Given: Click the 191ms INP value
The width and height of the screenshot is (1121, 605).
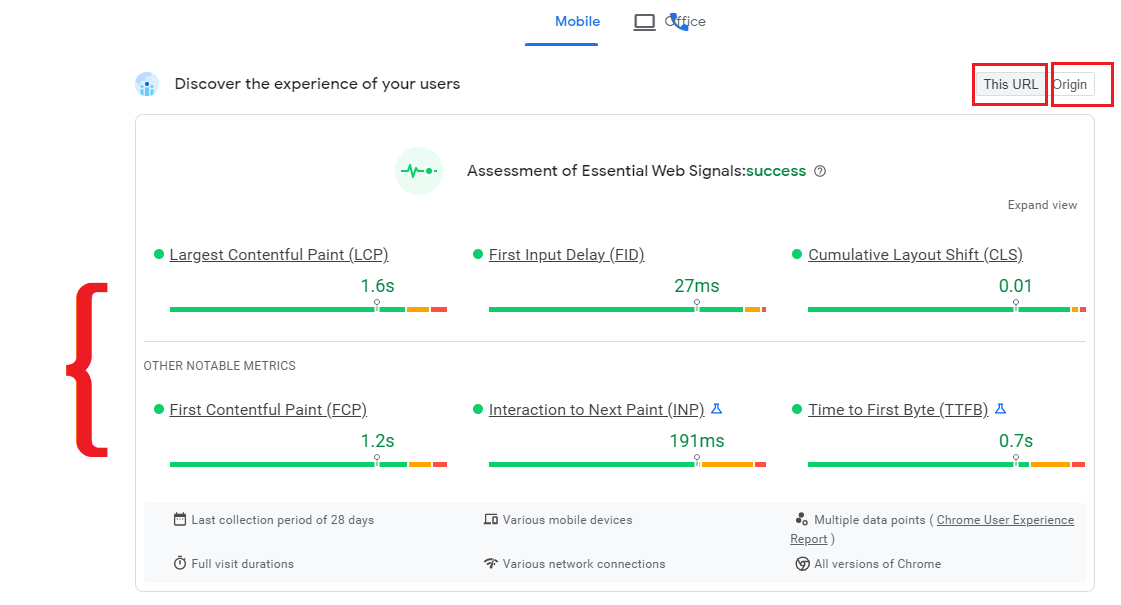Looking at the screenshot, I should point(696,441).
